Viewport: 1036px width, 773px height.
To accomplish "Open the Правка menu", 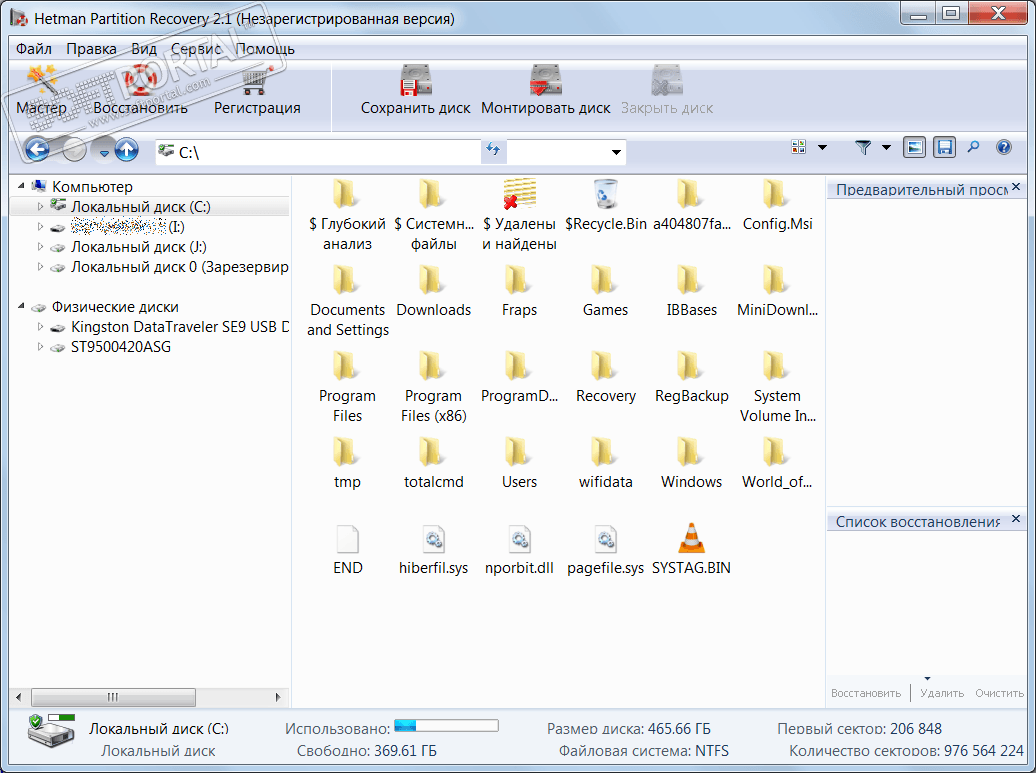I will point(91,49).
